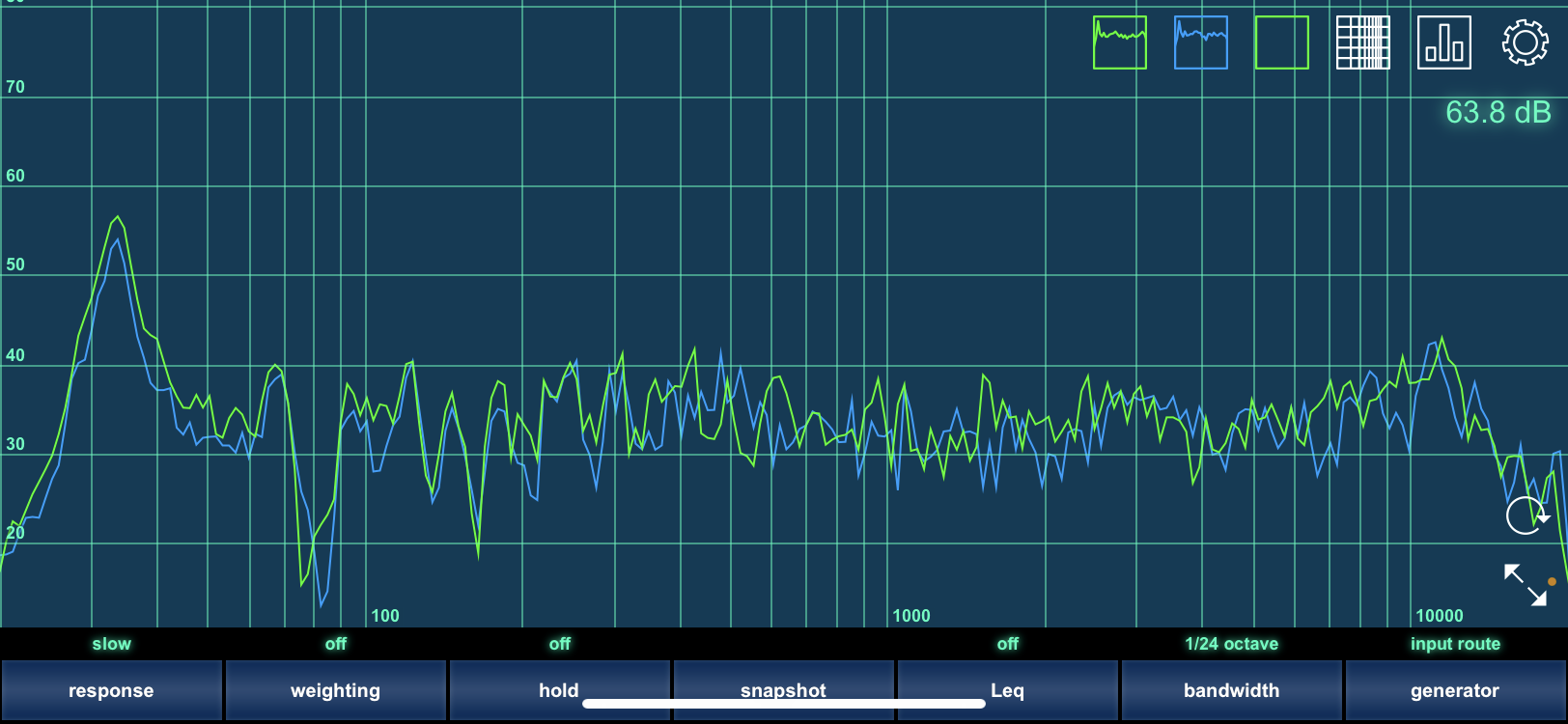Select the empty green trace slot

[1281, 42]
